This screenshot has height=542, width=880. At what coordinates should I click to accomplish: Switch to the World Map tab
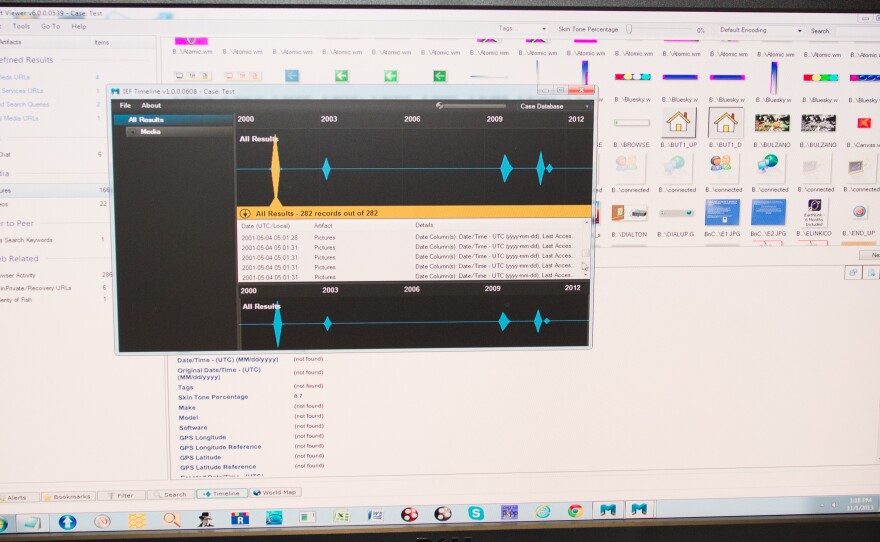275,493
